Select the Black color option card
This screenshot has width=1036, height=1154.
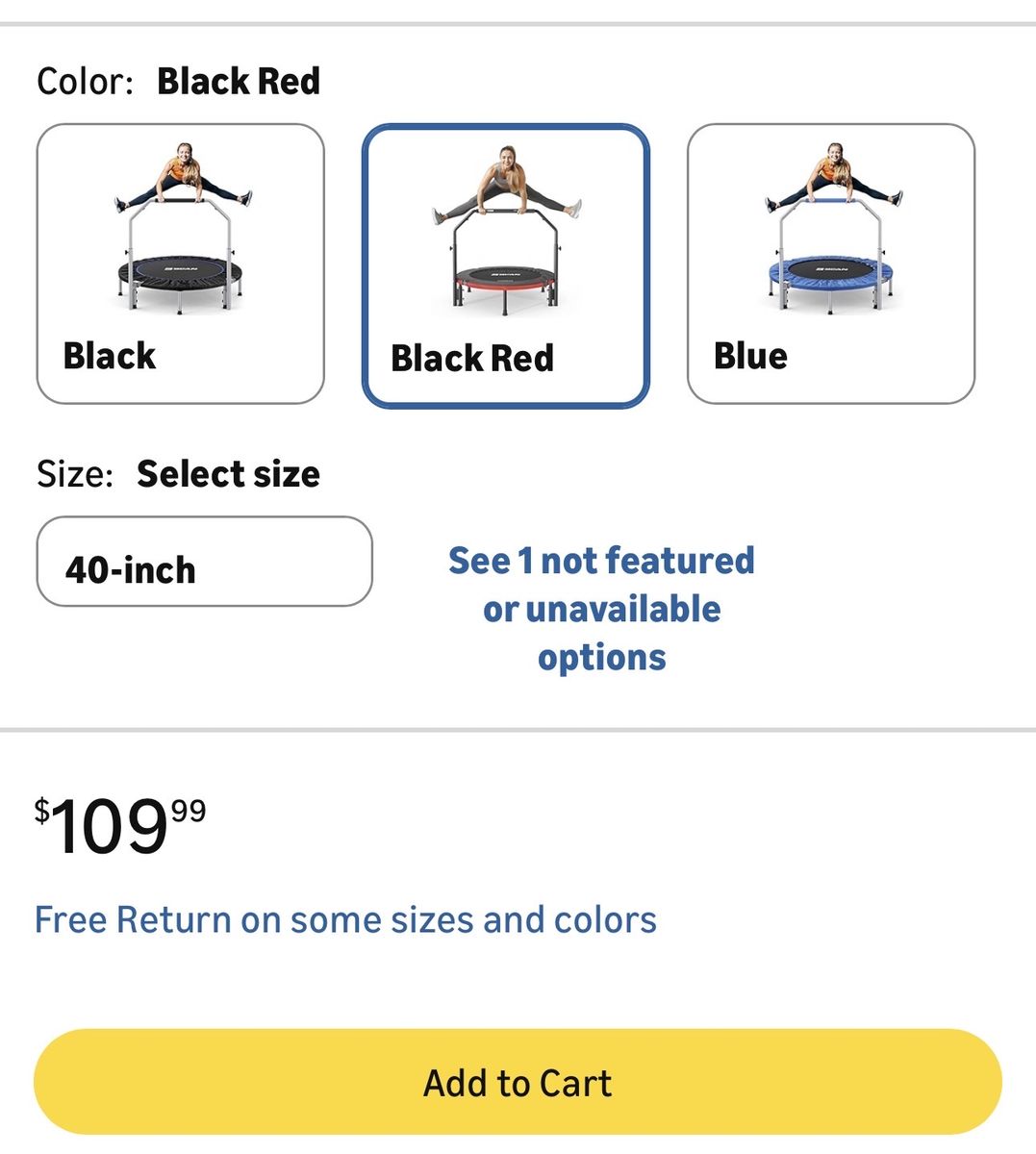[180, 263]
